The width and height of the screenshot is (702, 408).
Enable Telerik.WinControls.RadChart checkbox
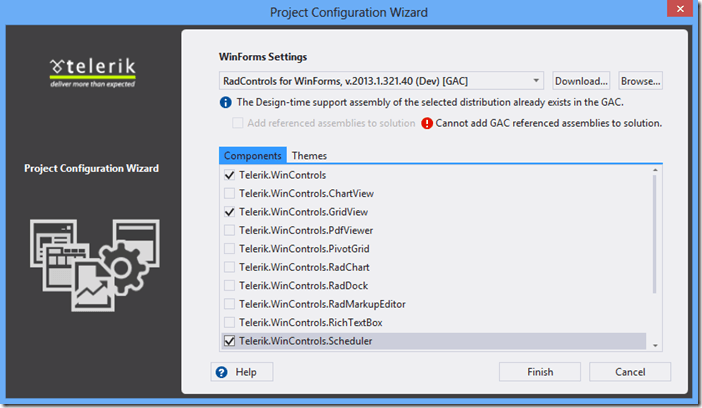click(x=229, y=267)
